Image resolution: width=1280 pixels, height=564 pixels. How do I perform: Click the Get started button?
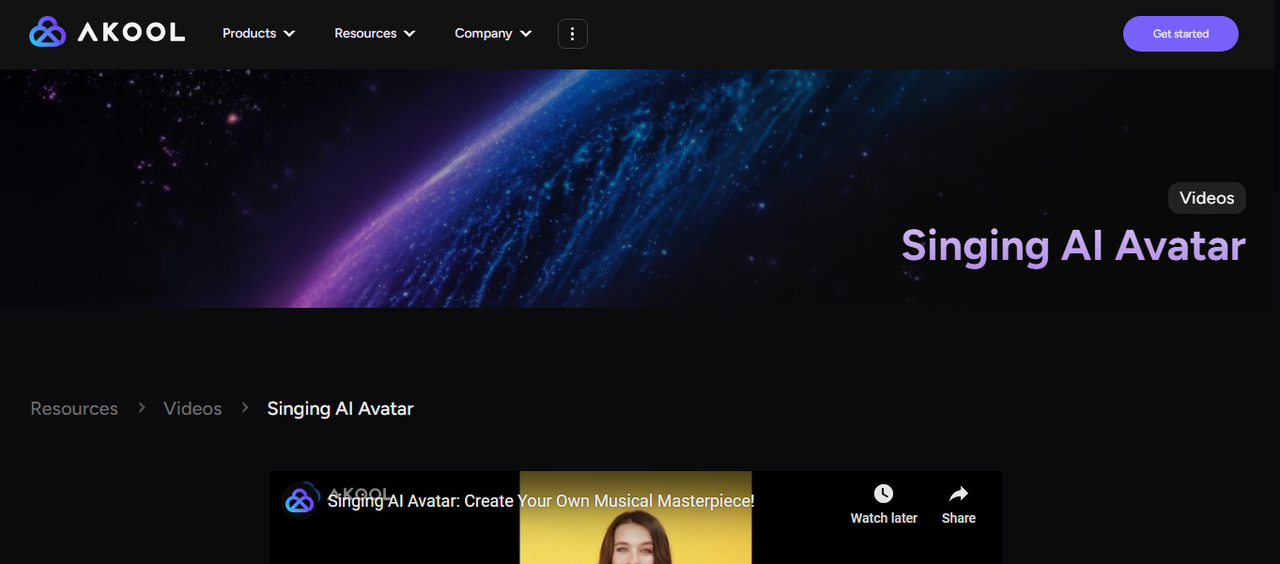[x=1180, y=34]
